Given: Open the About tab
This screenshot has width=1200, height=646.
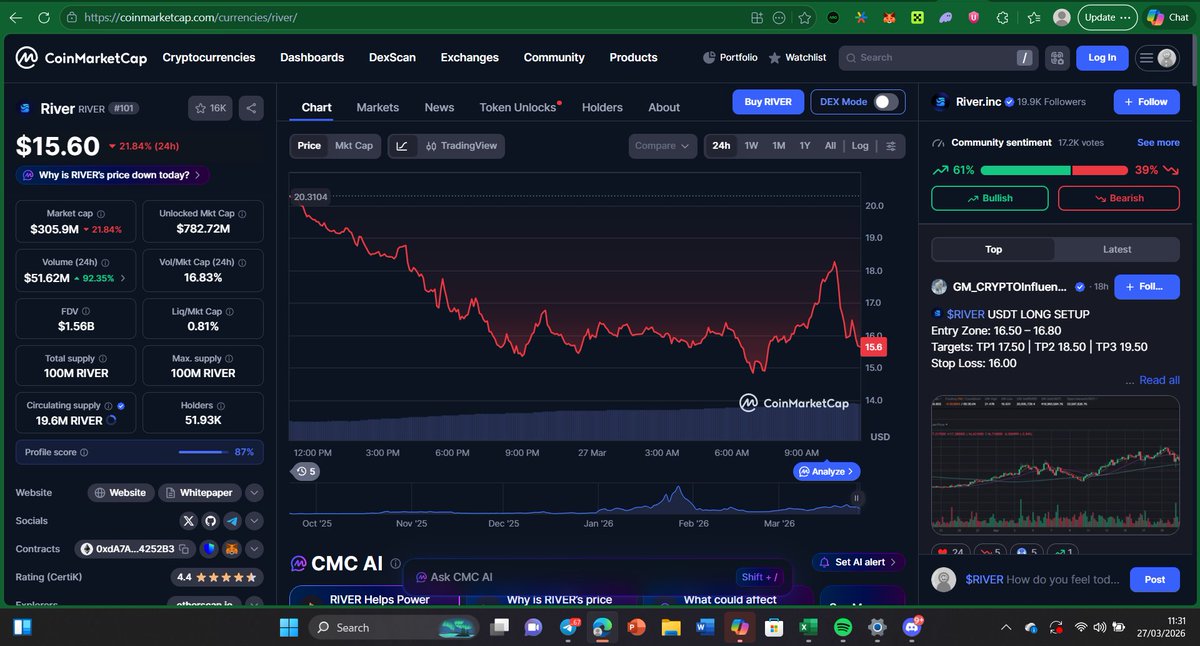Looking at the screenshot, I should click(664, 107).
